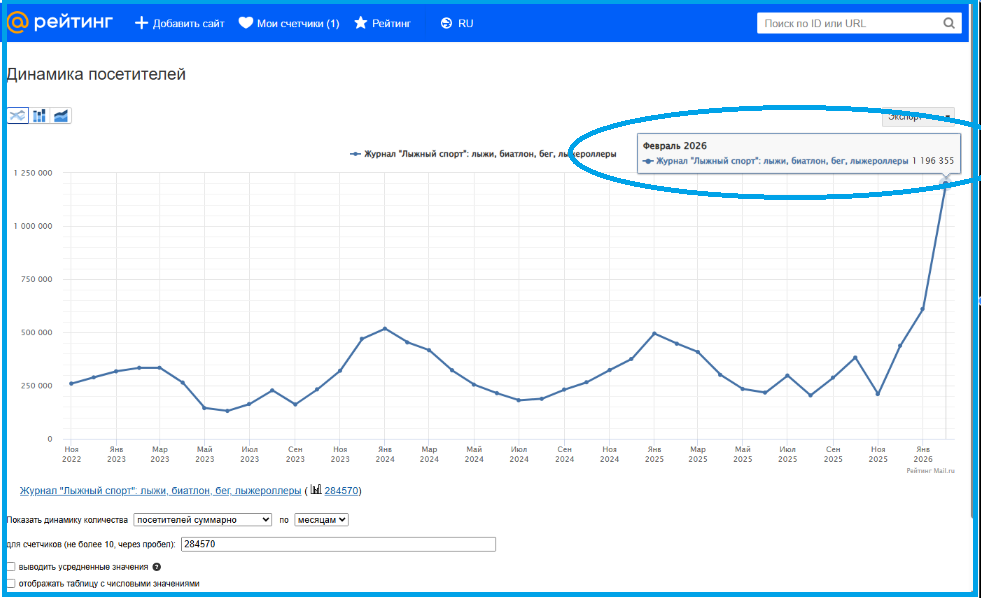This screenshot has height=598, width=981.
Task: Select the line chart view icon
Action: (x=18, y=116)
